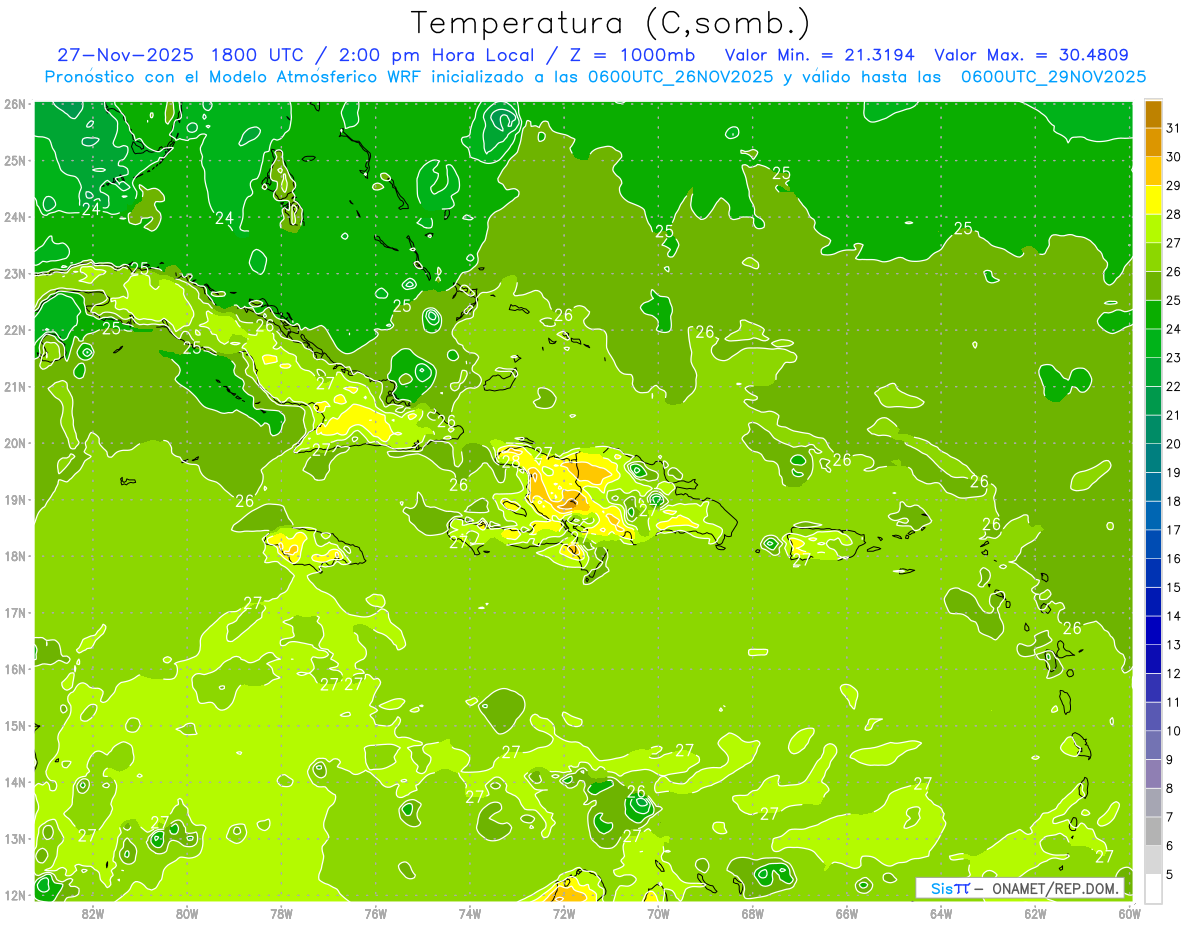Pick the purple swatch between 9 and 10
The height and width of the screenshot is (927, 1200).
coord(1153,745)
